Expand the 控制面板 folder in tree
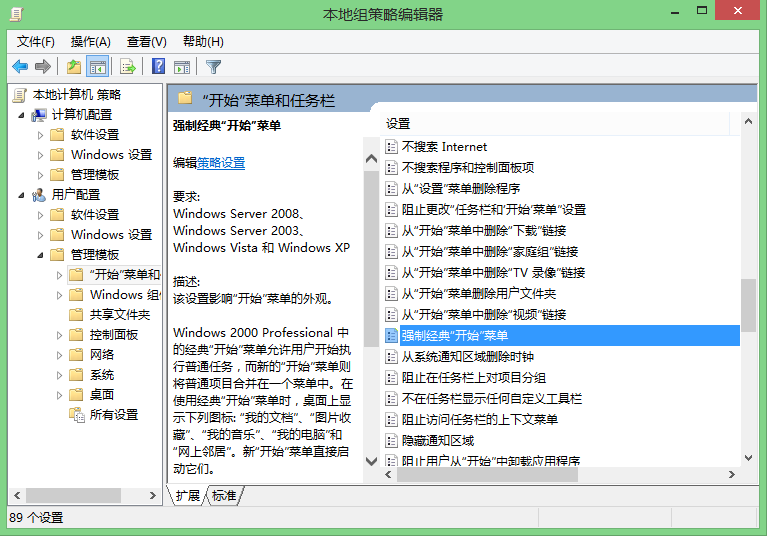 59,335
